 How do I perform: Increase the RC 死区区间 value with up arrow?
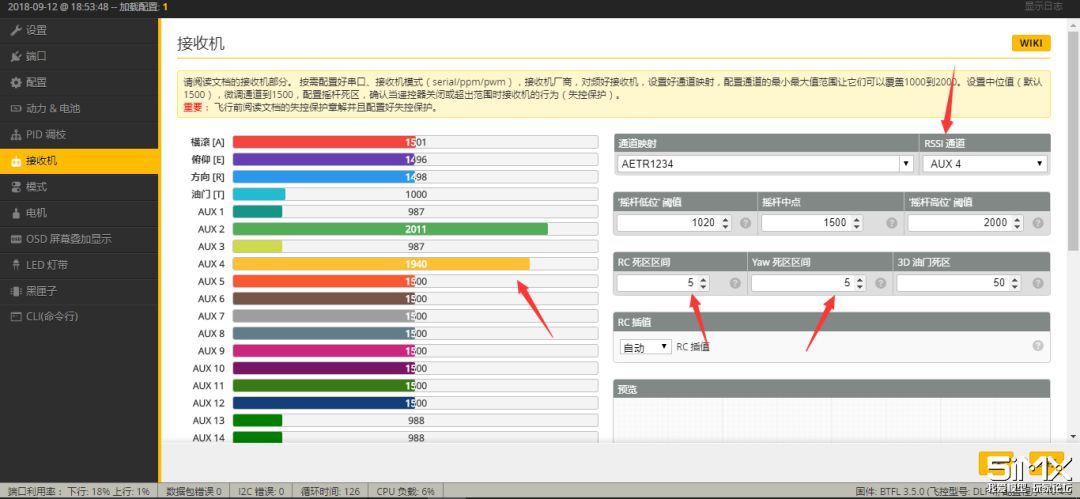[x=703, y=279]
